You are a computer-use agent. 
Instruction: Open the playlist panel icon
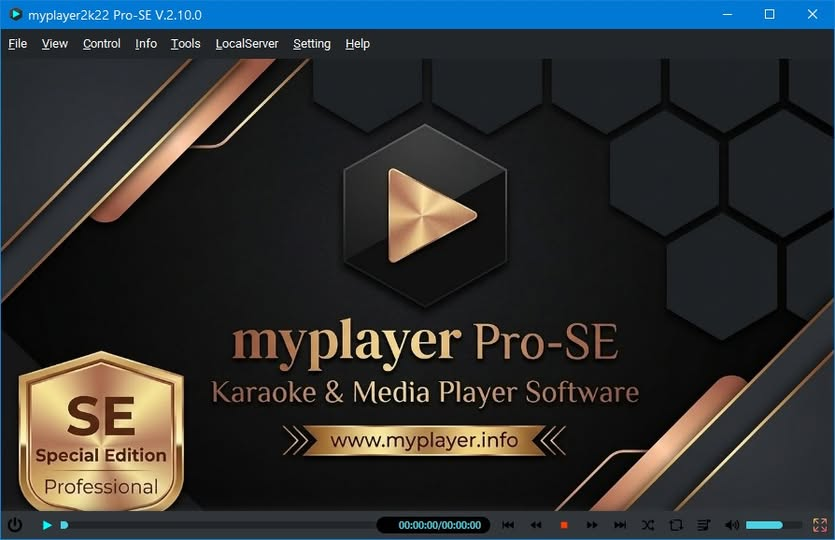click(x=704, y=525)
